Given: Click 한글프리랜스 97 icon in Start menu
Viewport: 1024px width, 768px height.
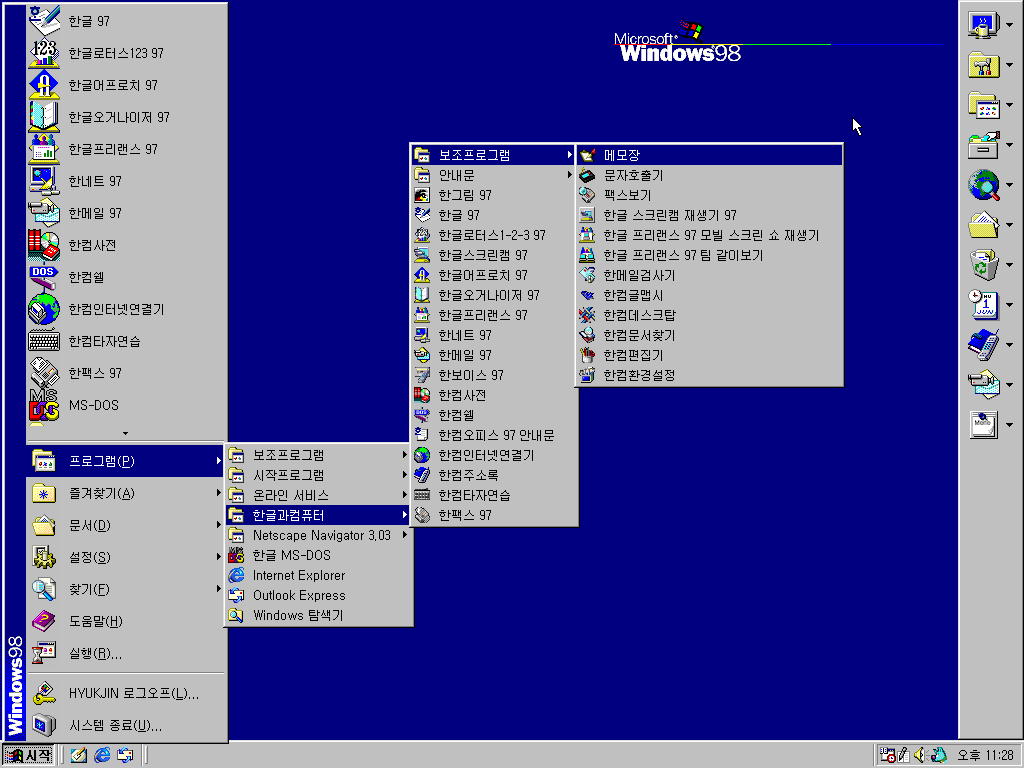Looking at the screenshot, I should [44, 149].
